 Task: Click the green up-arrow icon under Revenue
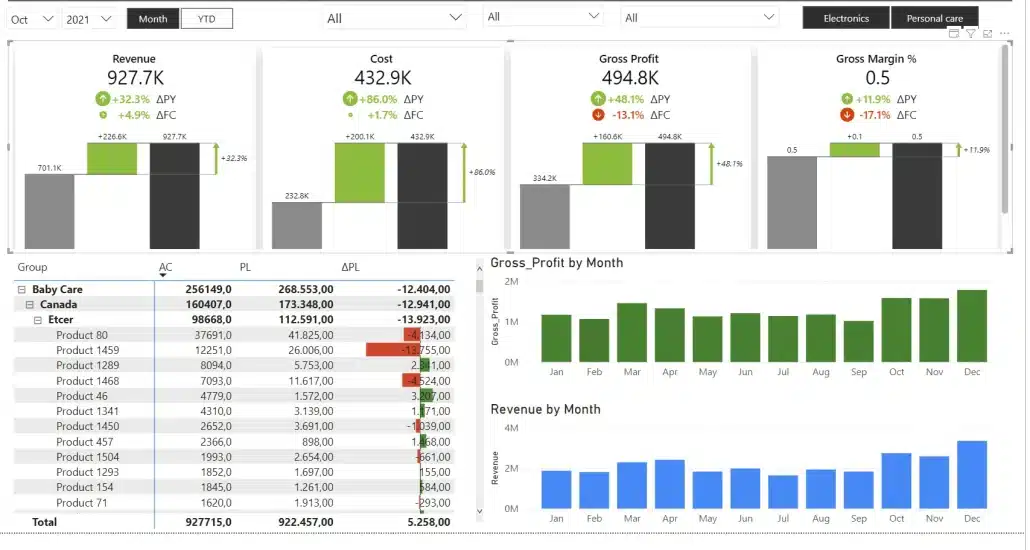[102, 99]
